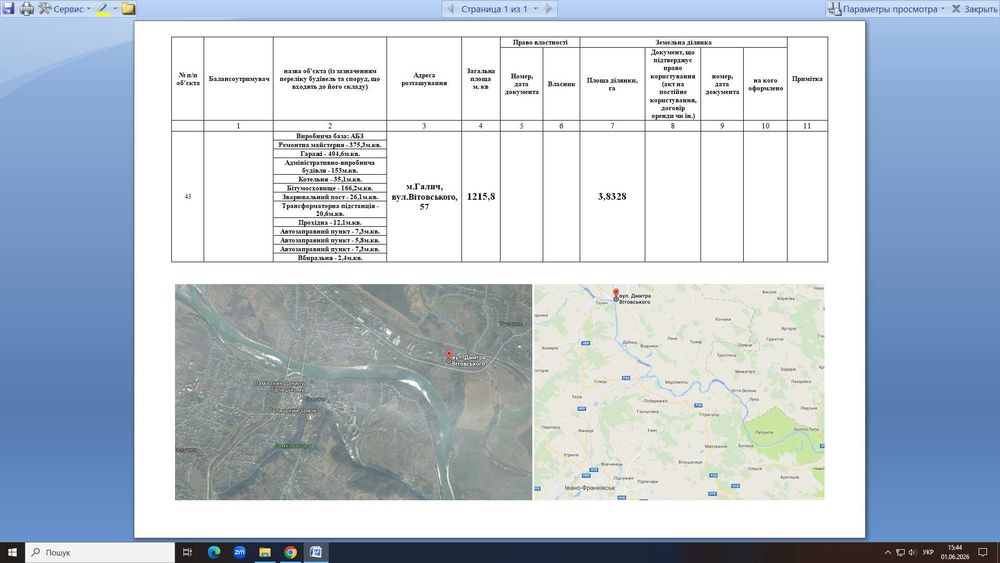1000x563 pixels.
Task: Expand the Страница 1 из 1 page dropdown
Action: [x=536, y=9]
